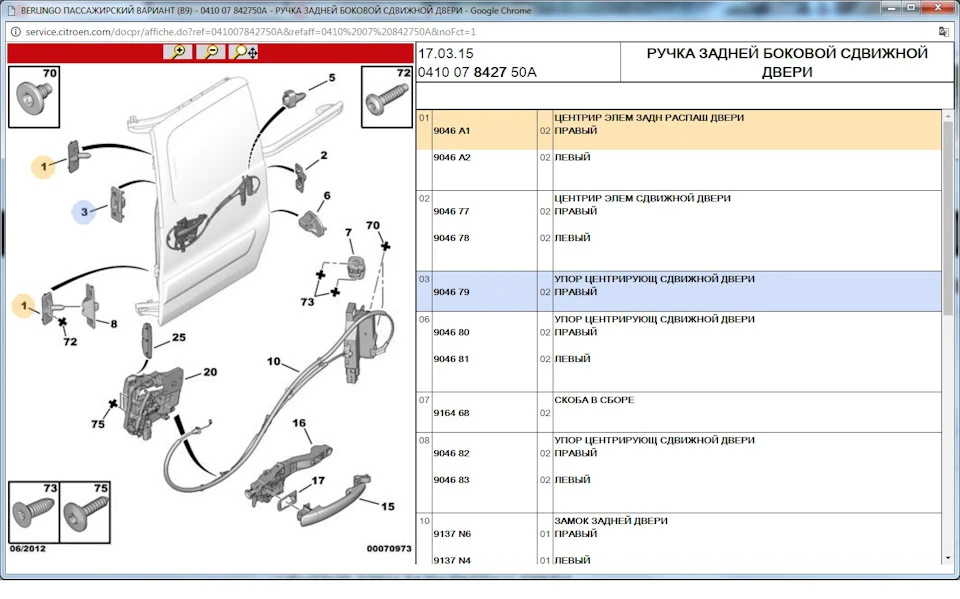This screenshot has height=599, width=960.
Task: Click callout number 17 on diagram
Action: point(318,481)
